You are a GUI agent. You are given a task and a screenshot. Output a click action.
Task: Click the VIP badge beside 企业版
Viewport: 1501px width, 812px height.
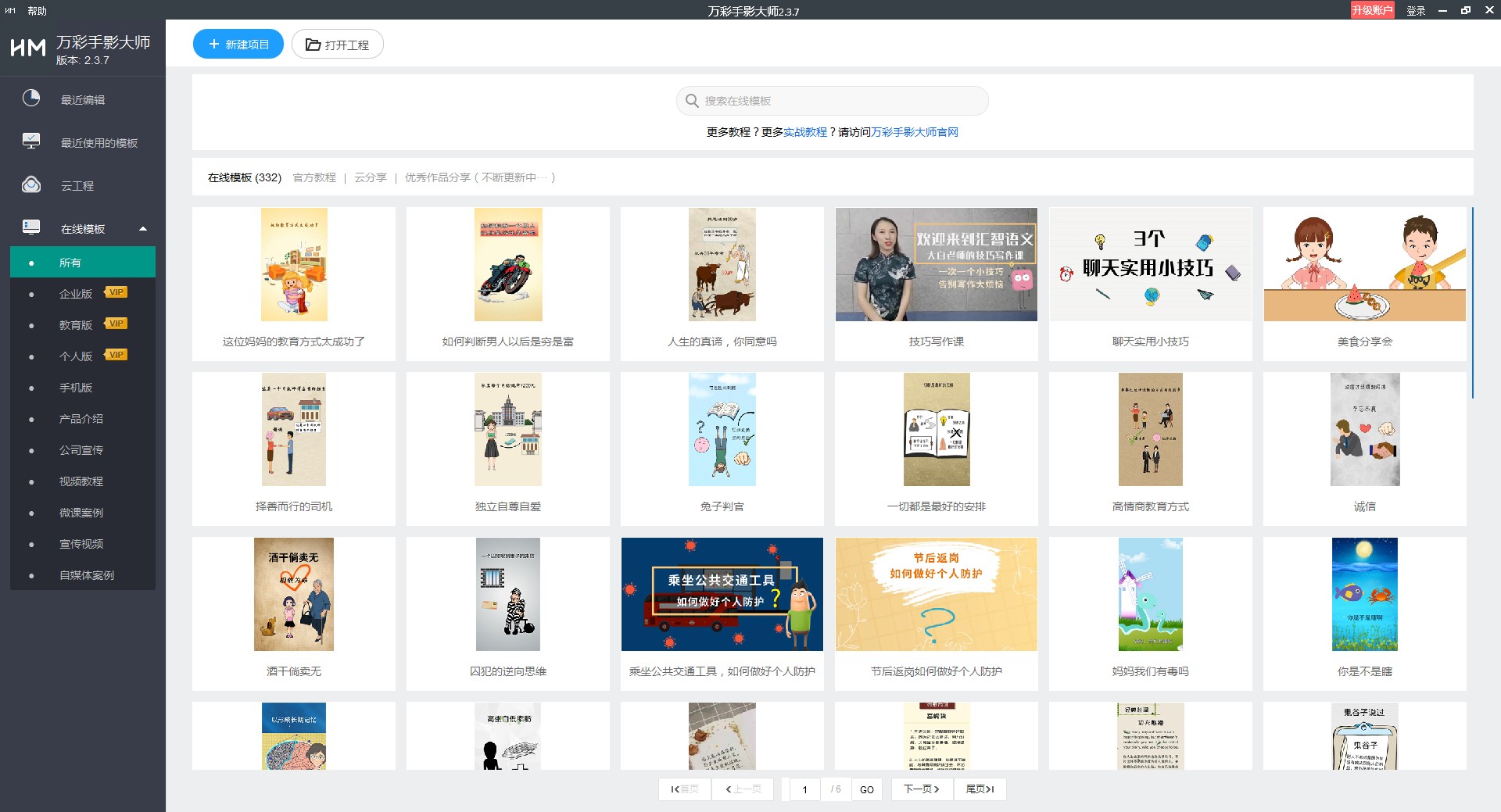click(116, 292)
